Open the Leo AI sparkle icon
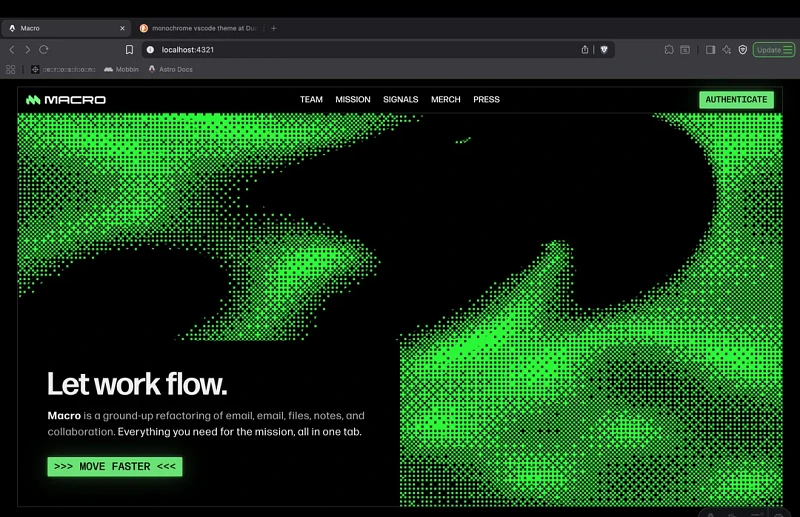Screen dimensions: 800x517 point(726,49)
